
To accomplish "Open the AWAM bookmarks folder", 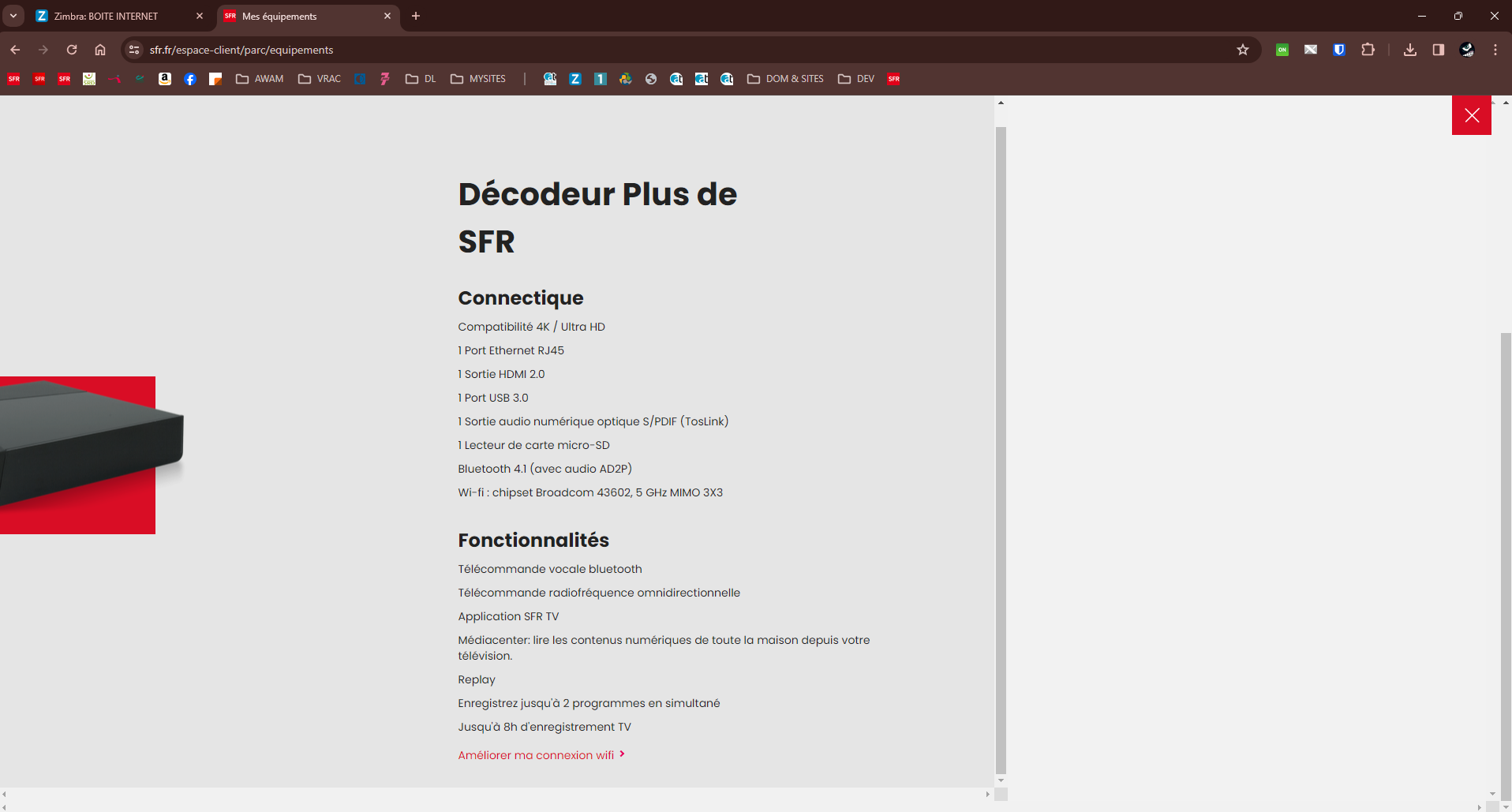I will tap(260, 79).
